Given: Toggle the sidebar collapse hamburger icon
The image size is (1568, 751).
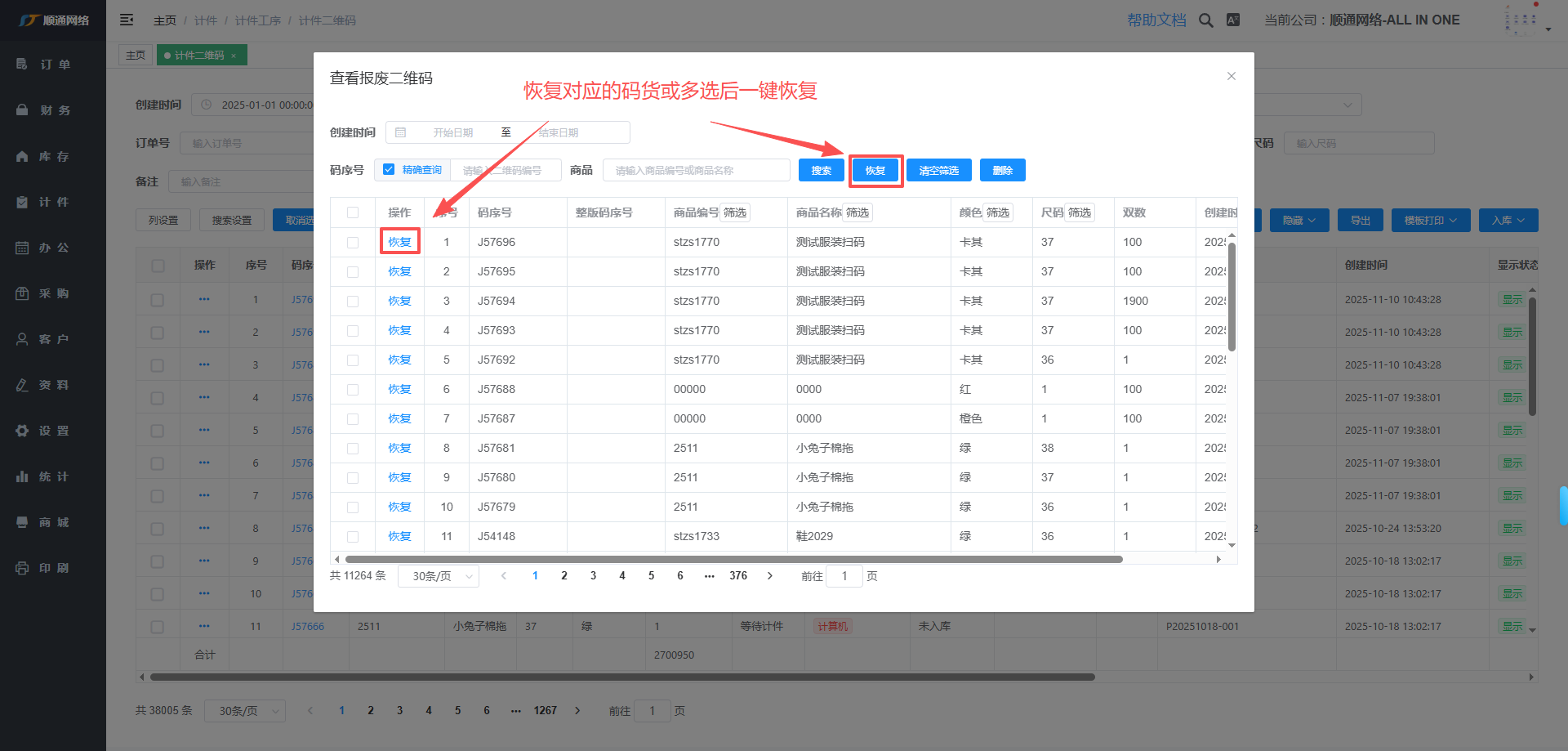Looking at the screenshot, I should (127, 20).
